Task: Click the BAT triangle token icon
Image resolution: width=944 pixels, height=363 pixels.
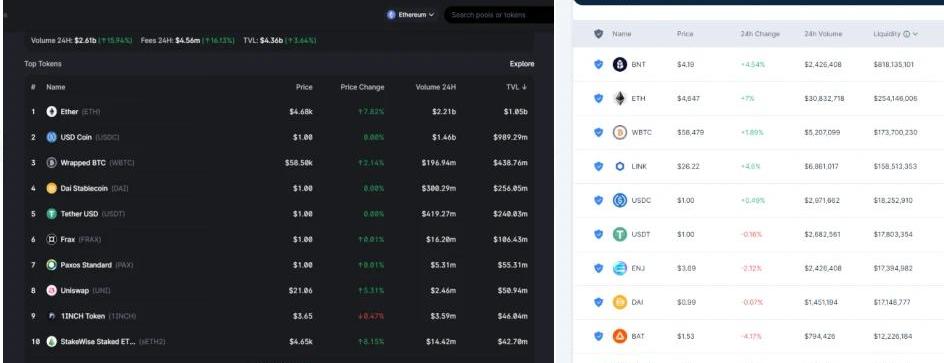Action: pyautogui.click(x=620, y=337)
